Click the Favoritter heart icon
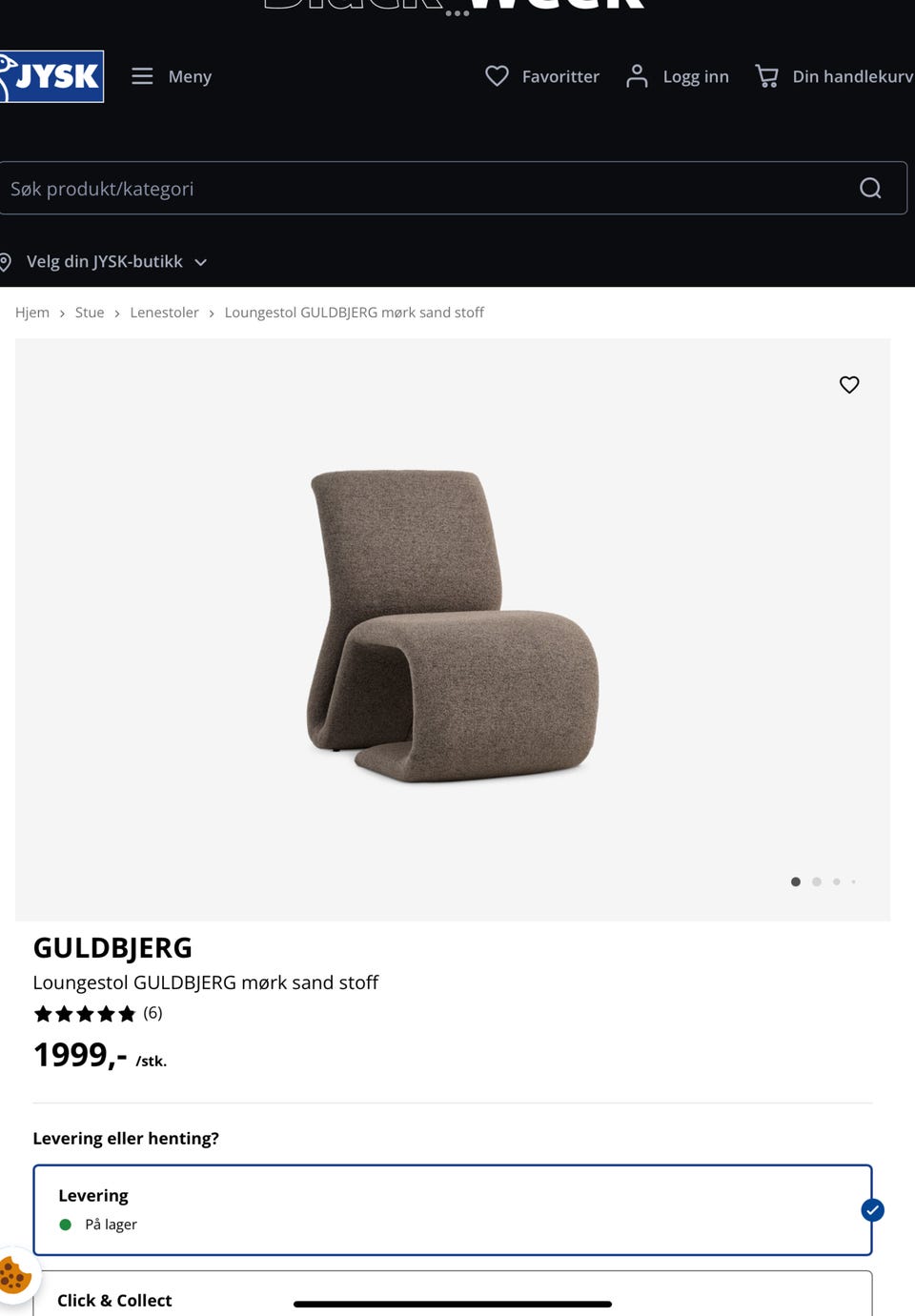 [x=497, y=76]
